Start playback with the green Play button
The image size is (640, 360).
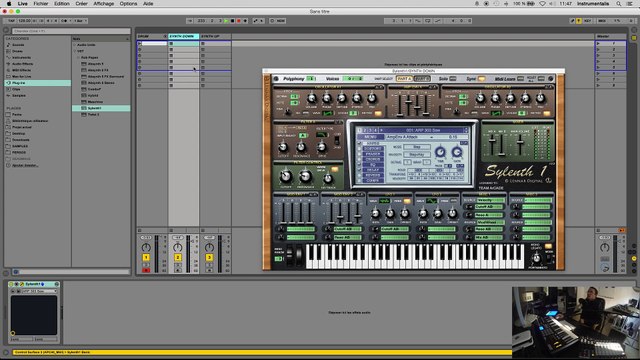(x=226, y=21)
